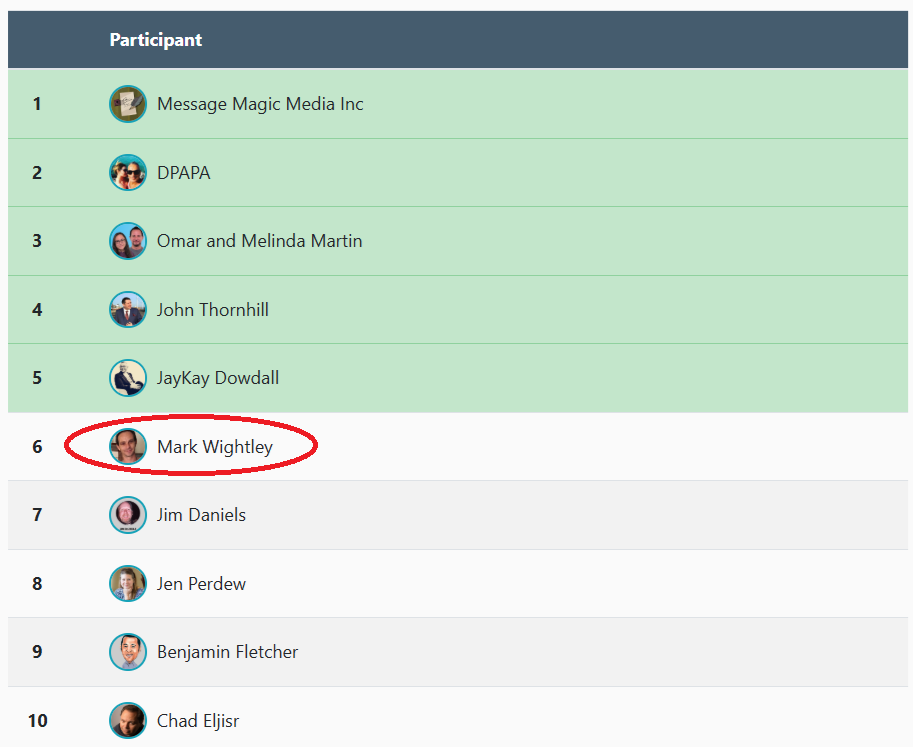The width and height of the screenshot is (913, 747).
Task: Open Chad Eljisr's avatar image
Action: pos(128,721)
